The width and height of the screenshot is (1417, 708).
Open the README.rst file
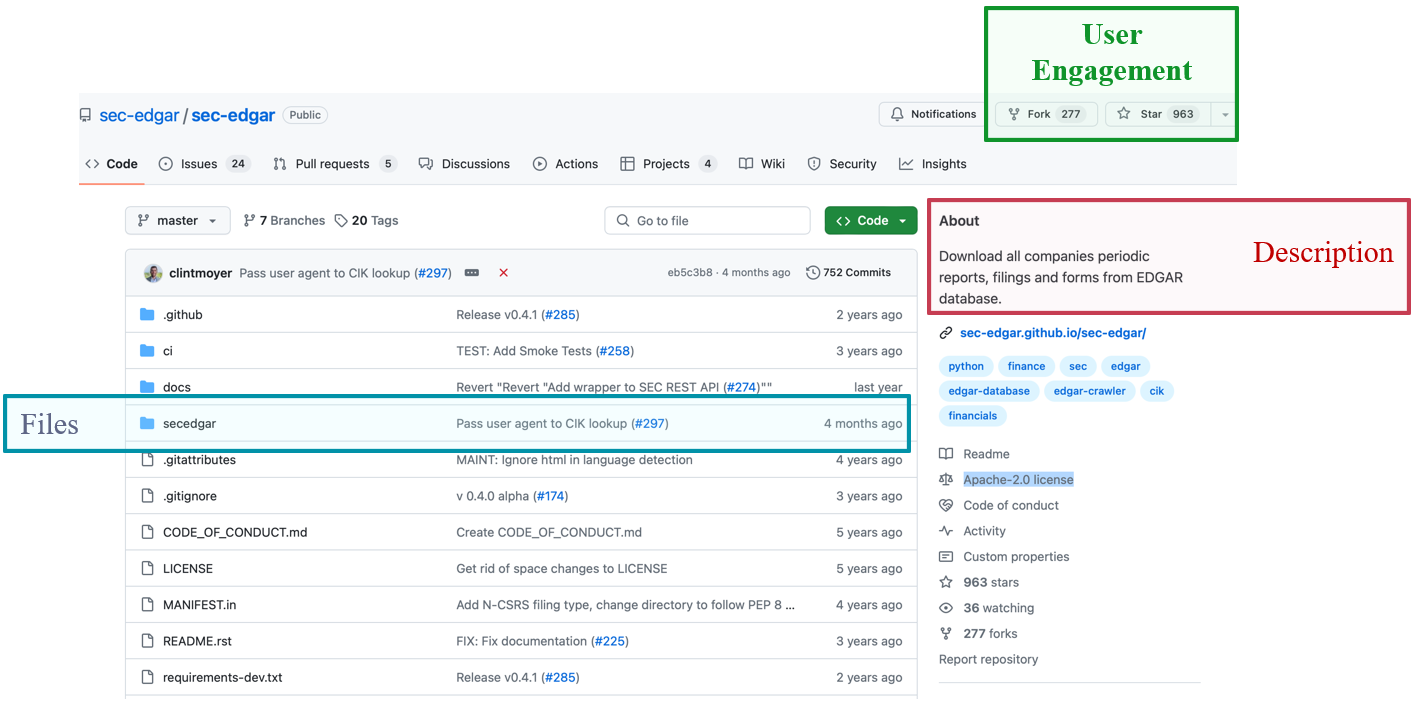click(197, 641)
